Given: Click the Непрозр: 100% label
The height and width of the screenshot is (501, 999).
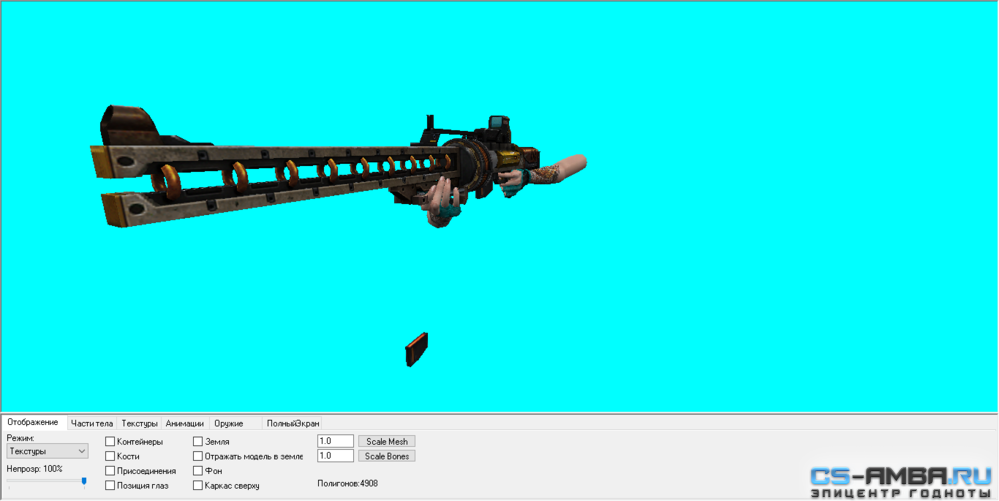Looking at the screenshot, I should coord(34,469).
